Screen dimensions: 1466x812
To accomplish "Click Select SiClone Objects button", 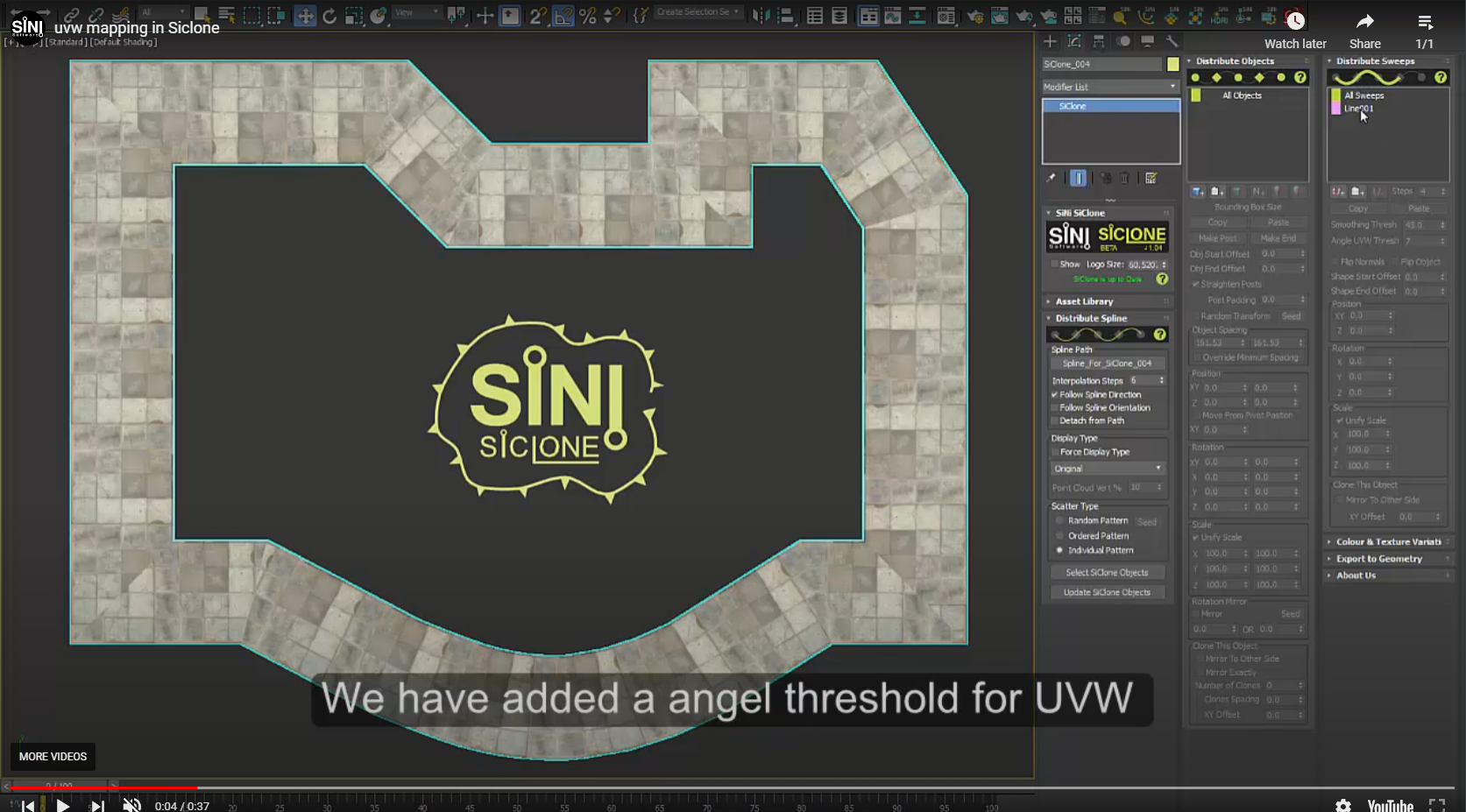I will click(x=1107, y=573).
